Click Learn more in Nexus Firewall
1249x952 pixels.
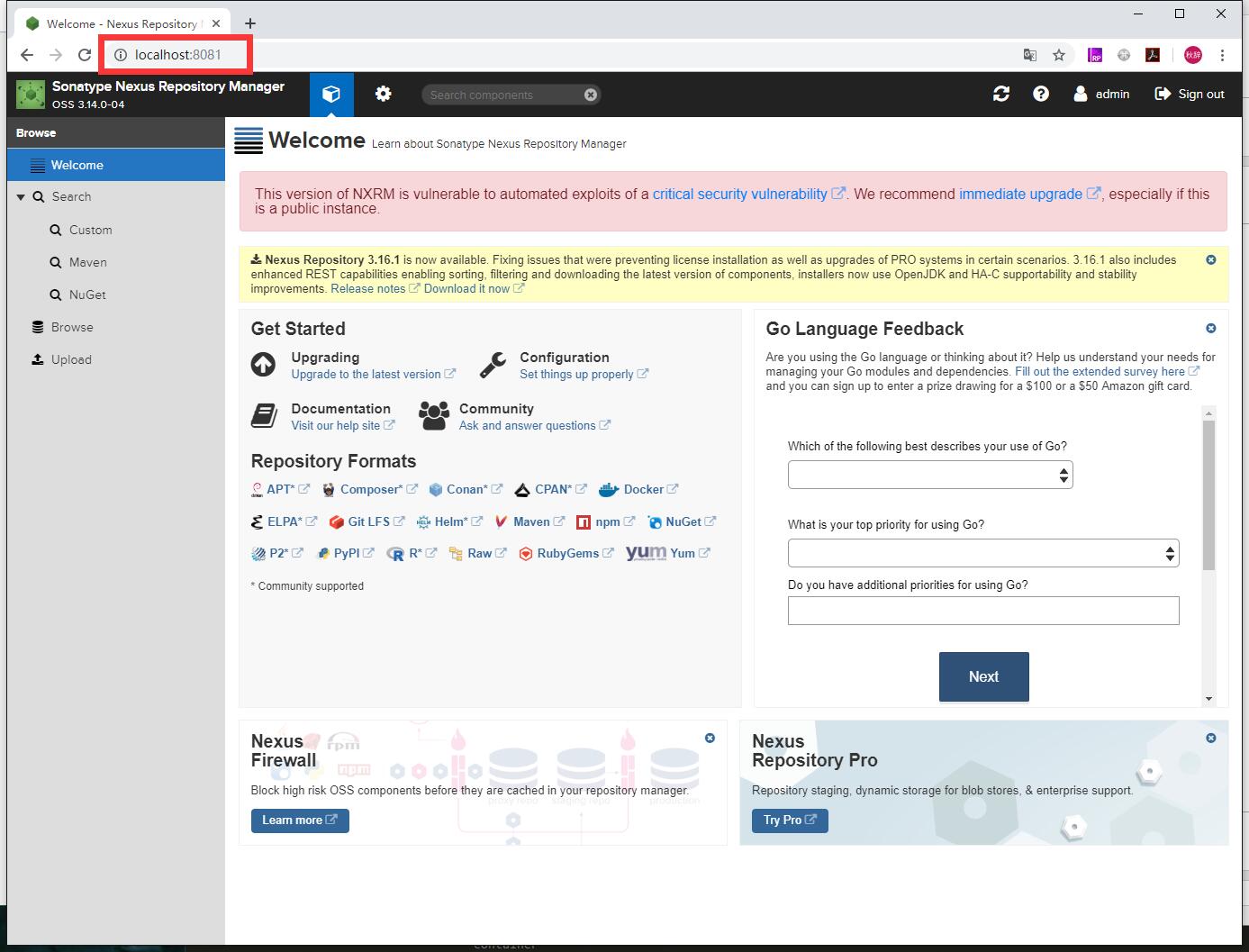(x=300, y=821)
